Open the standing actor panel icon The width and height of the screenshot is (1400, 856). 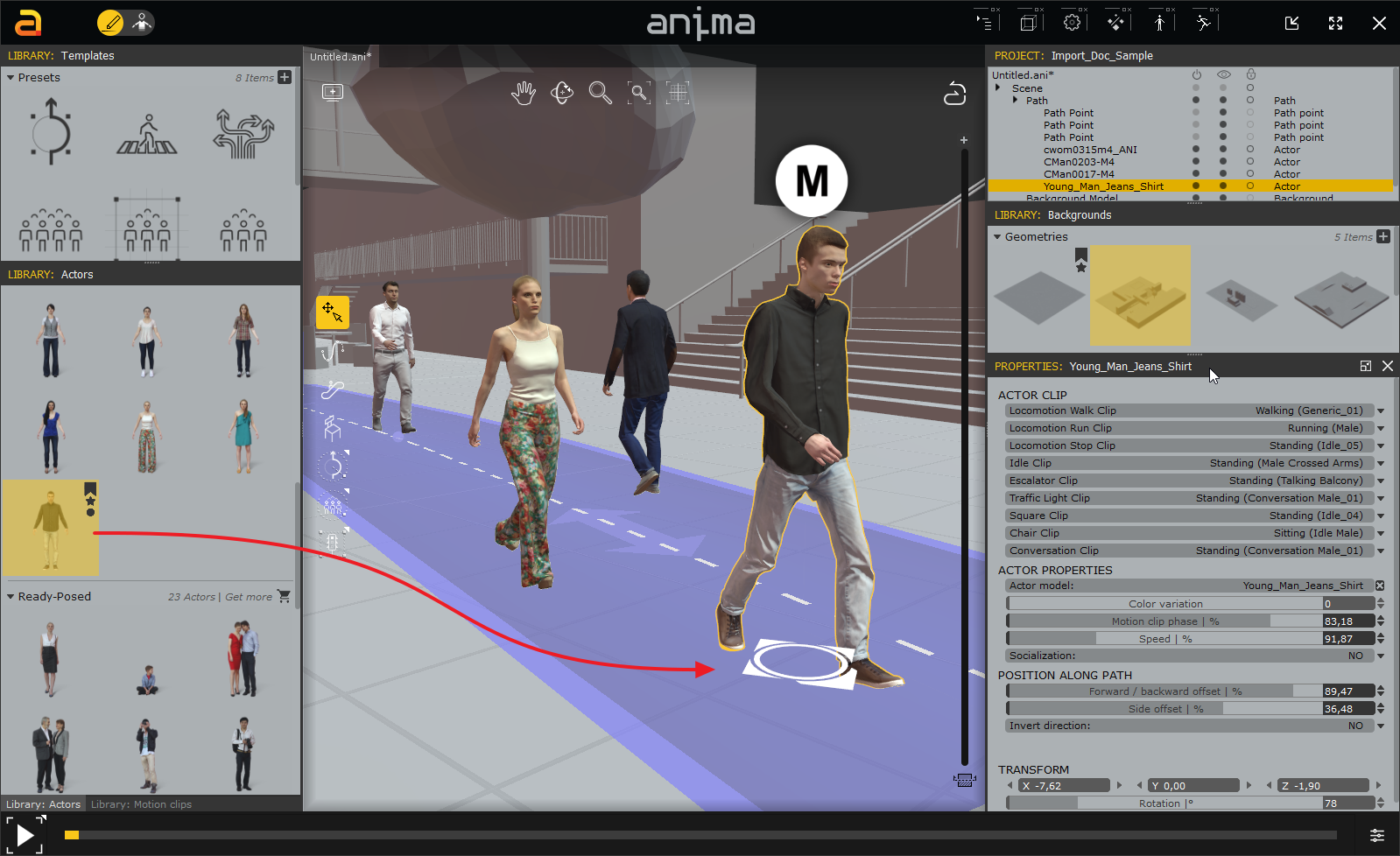1160,23
